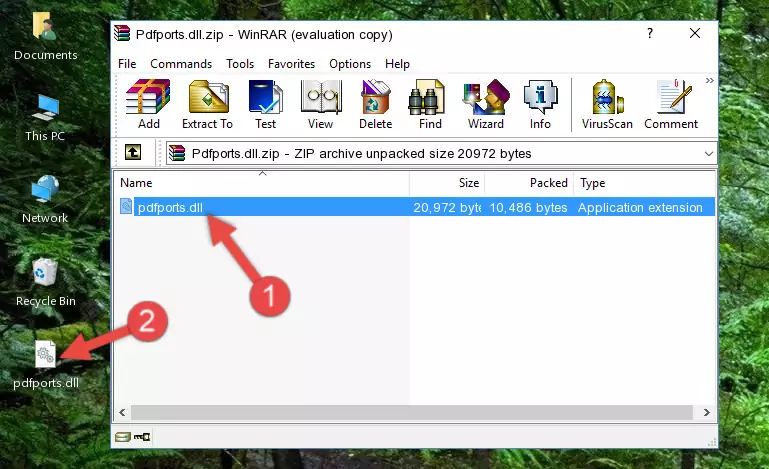Go up one folder level
Image resolution: width=769 pixels, height=469 pixels.
[x=133, y=153]
